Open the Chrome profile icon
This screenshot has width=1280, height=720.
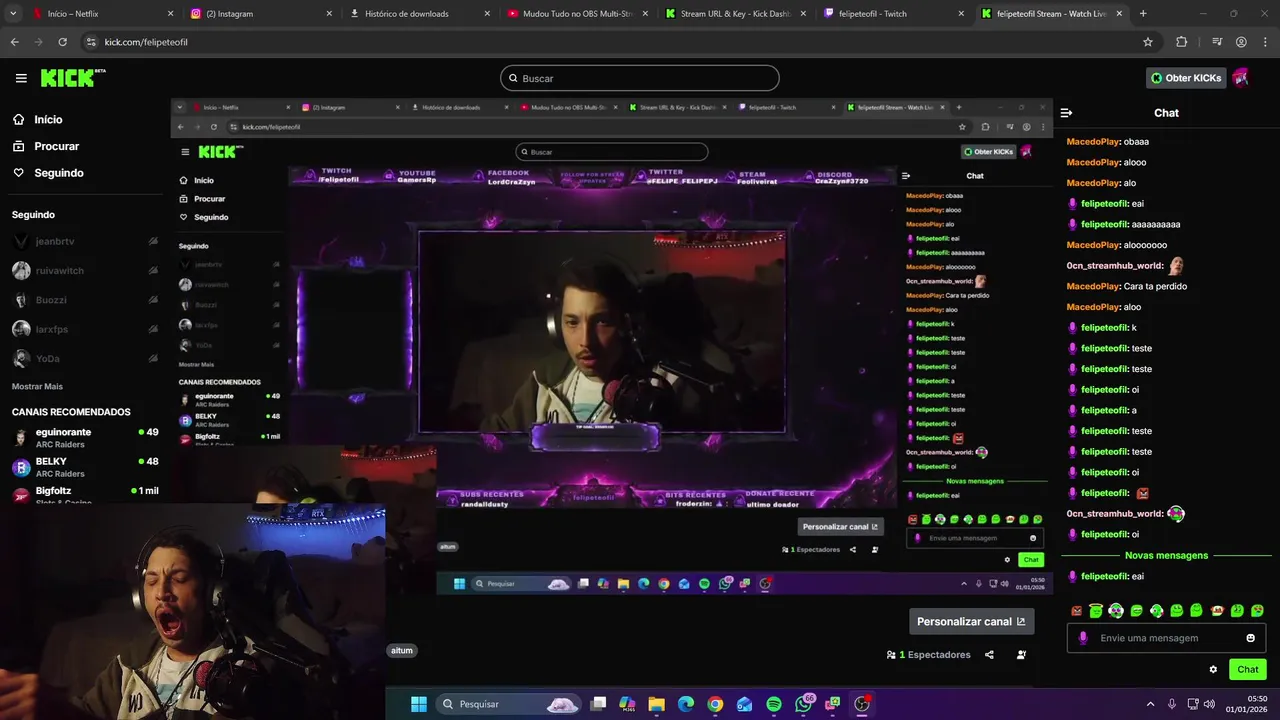(1241, 42)
